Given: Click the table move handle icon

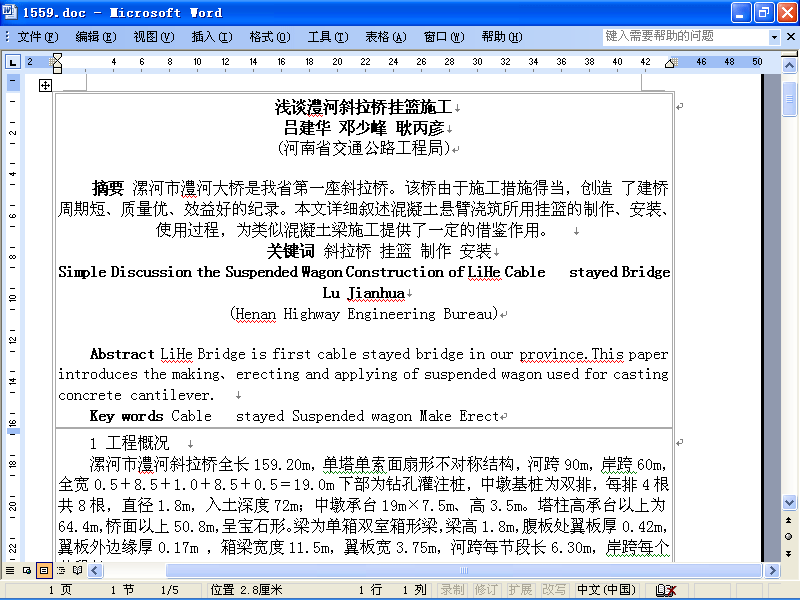Looking at the screenshot, I should coord(45,85).
